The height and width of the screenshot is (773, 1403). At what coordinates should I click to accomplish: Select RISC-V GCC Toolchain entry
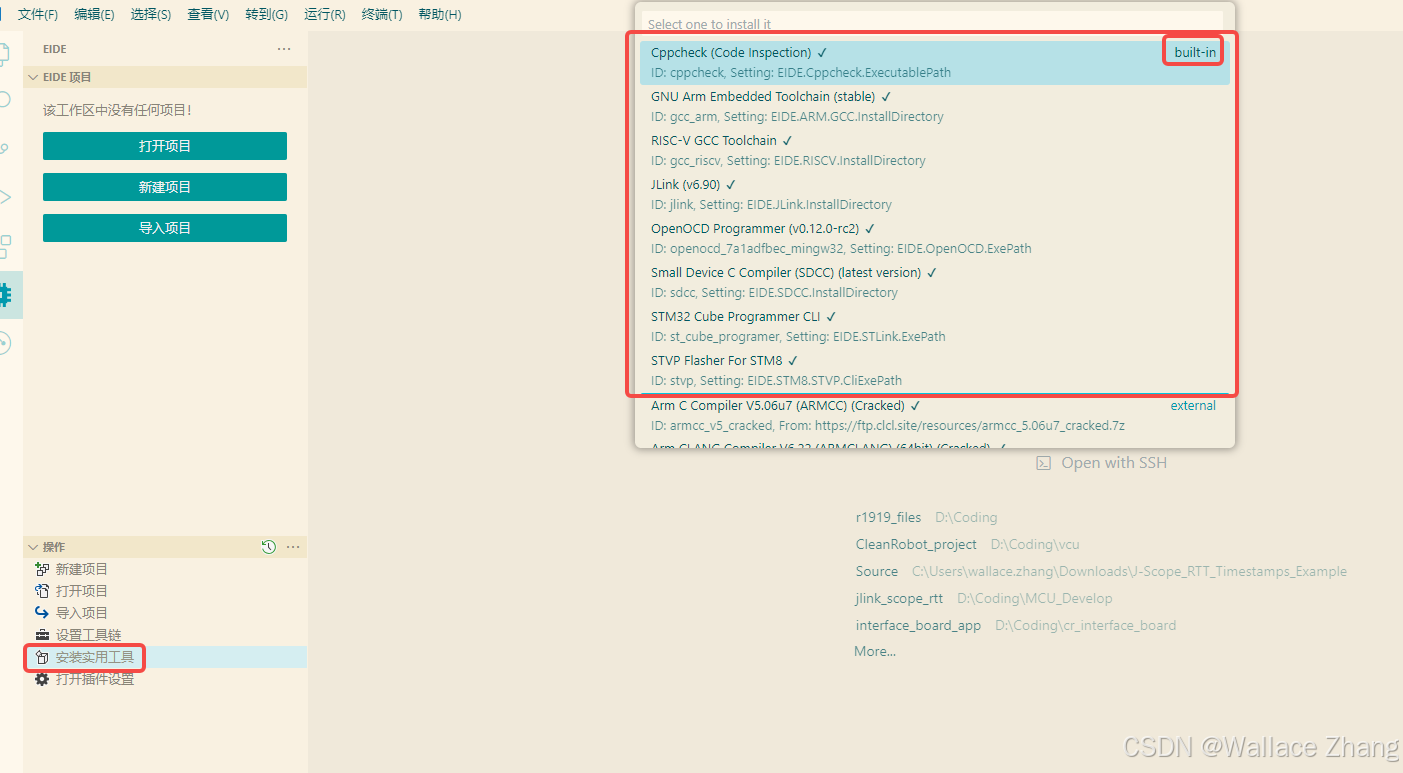point(935,150)
